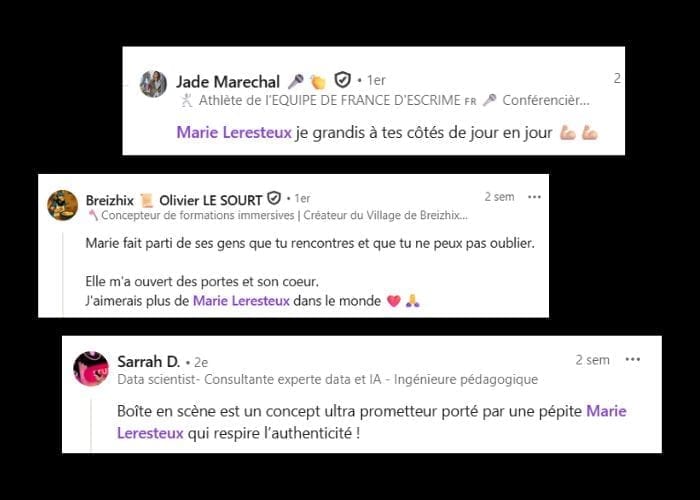
Task: Click the verified shield badge next to Jade Marechal
Action: tap(342, 80)
